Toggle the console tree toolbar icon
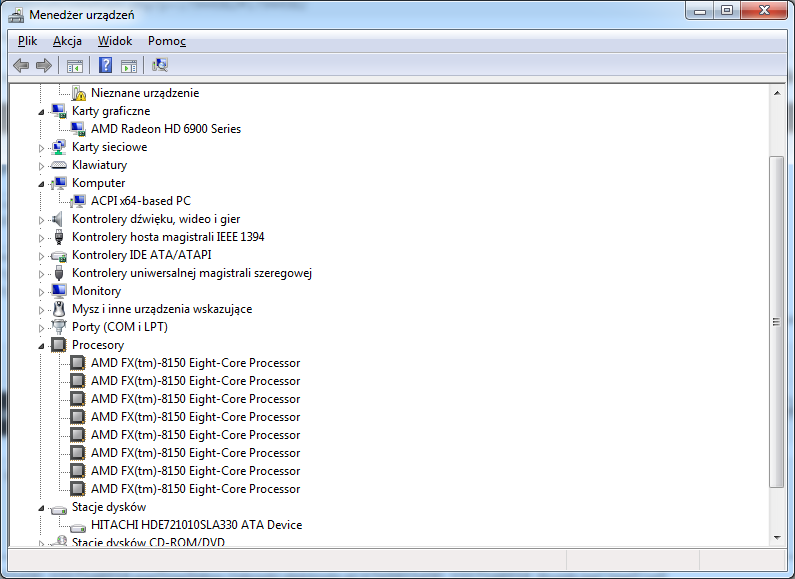Viewport: 795px width, 579px height. coord(75,65)
